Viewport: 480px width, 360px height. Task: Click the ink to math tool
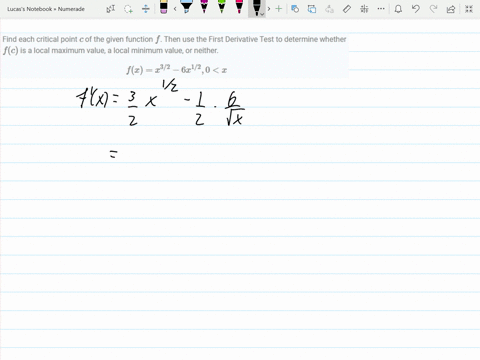[329, 9]
